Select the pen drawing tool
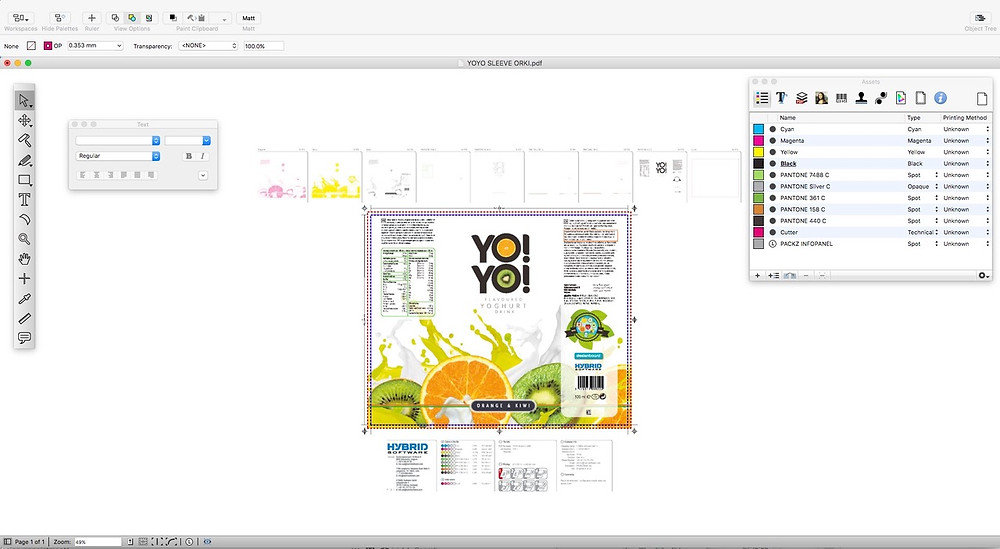 click(24, 160)
